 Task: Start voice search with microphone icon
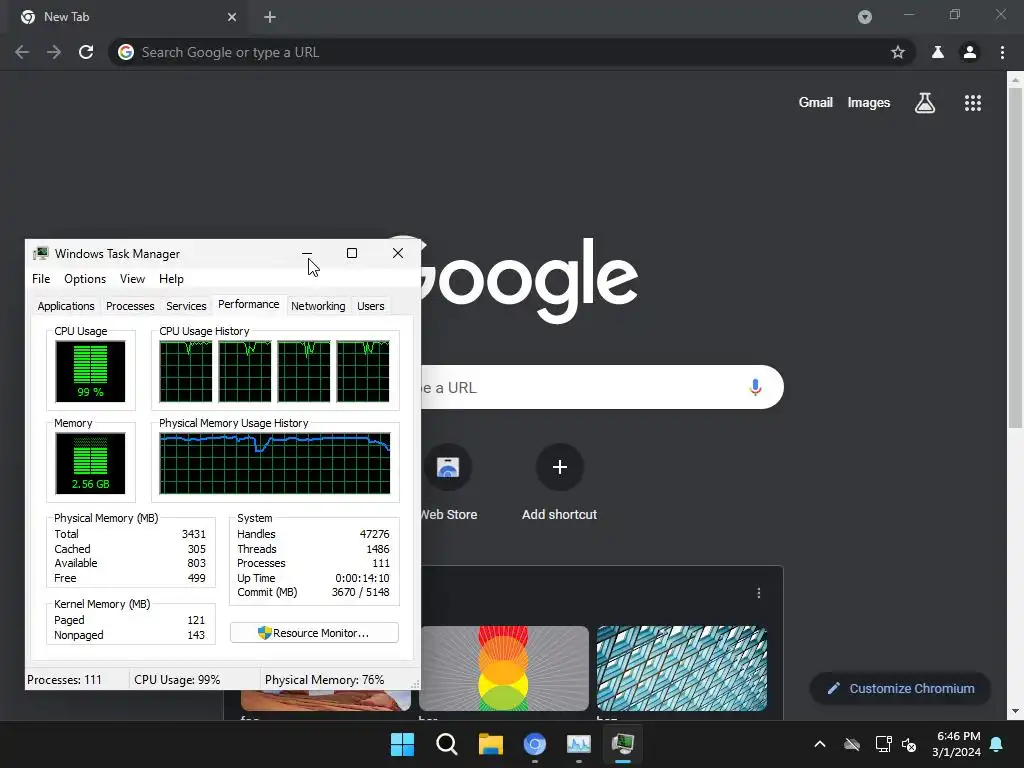(x=755, y=387)
